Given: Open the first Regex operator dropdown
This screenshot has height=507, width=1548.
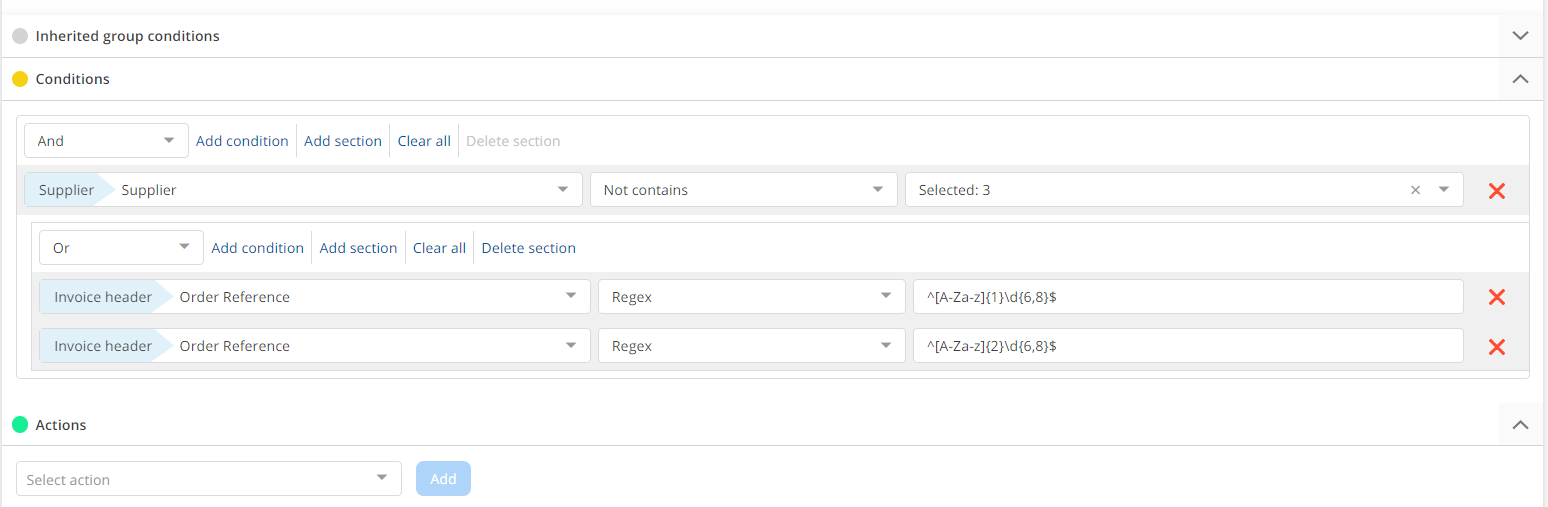Looking at the screenshot, I should click(x=751, y=297).
